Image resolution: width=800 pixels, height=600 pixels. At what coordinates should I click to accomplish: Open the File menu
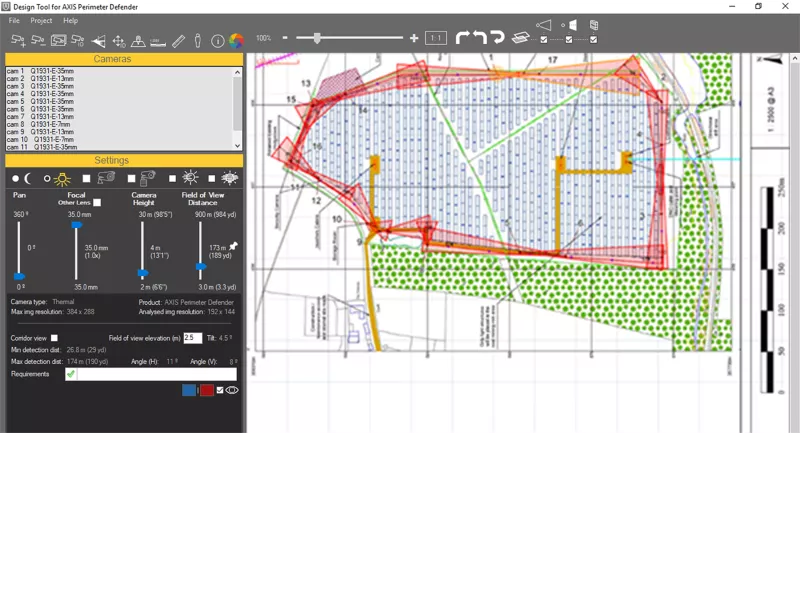click(13, 19)
